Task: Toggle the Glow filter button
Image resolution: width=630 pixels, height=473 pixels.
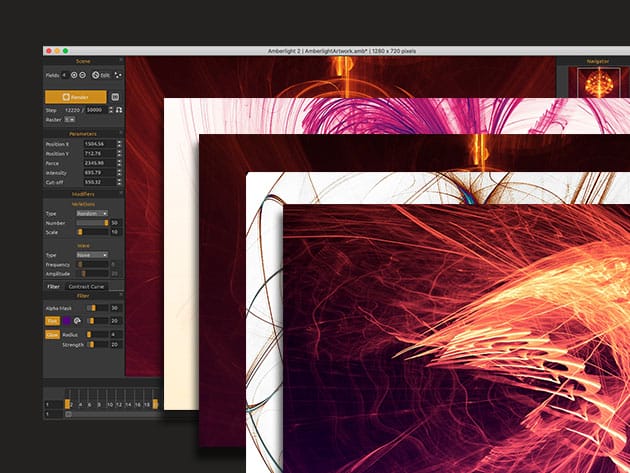Action: tap(52, 334)
